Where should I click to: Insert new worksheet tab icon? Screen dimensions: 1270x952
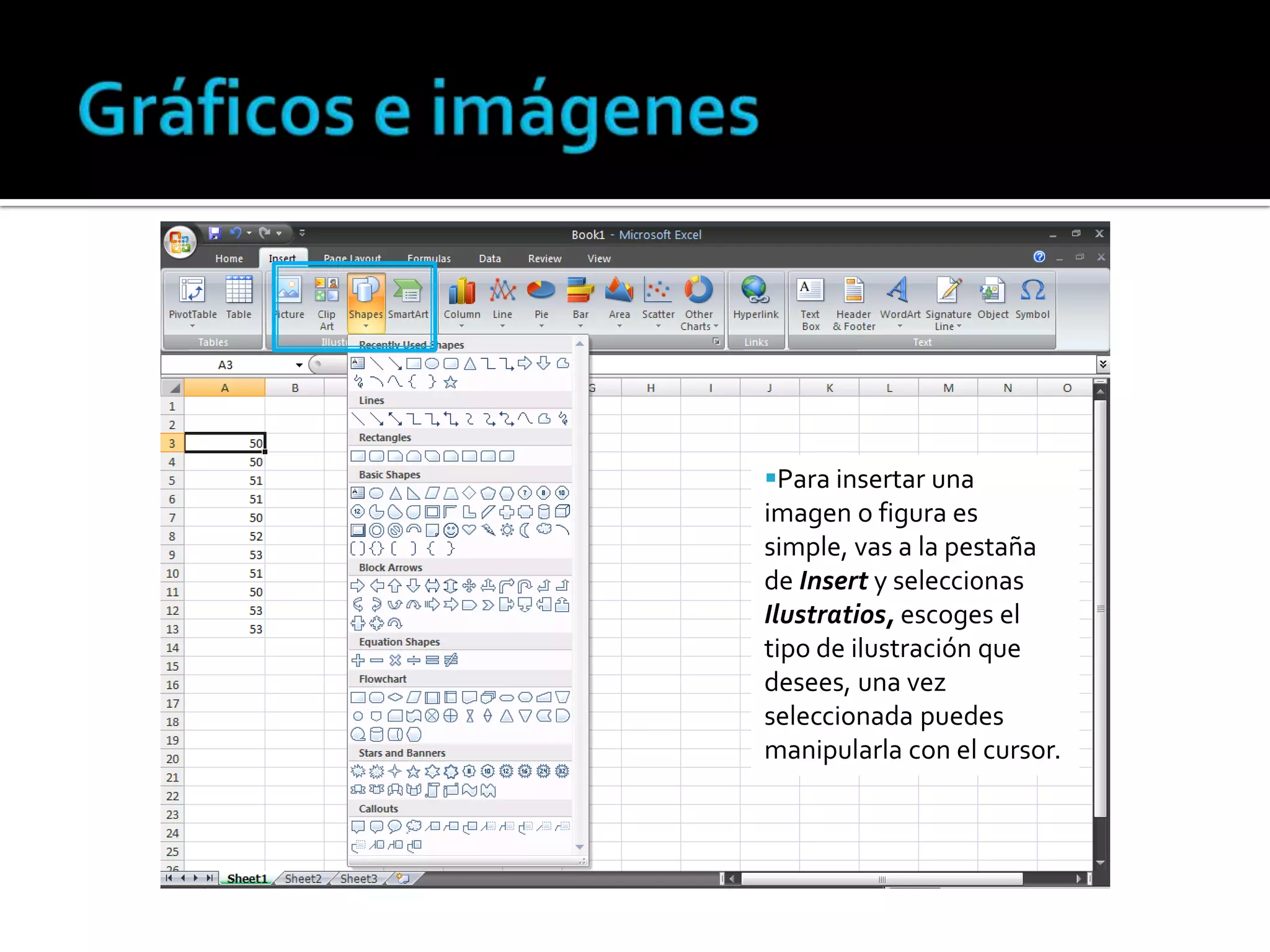pos(403,878)
